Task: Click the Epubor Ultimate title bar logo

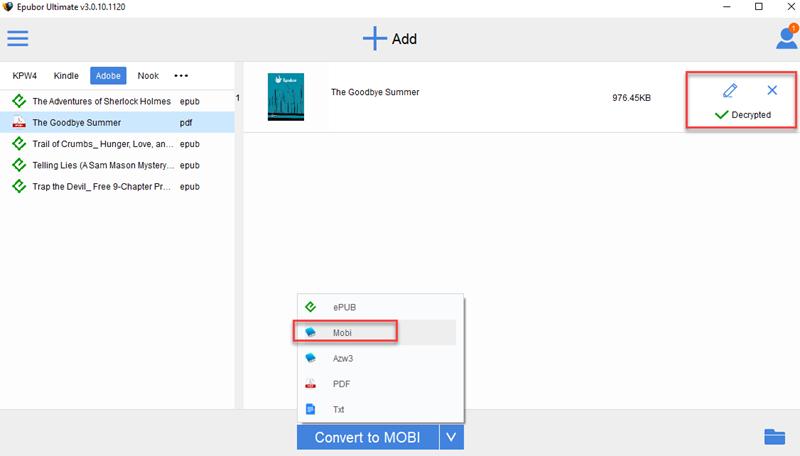Action: [8, 7]
